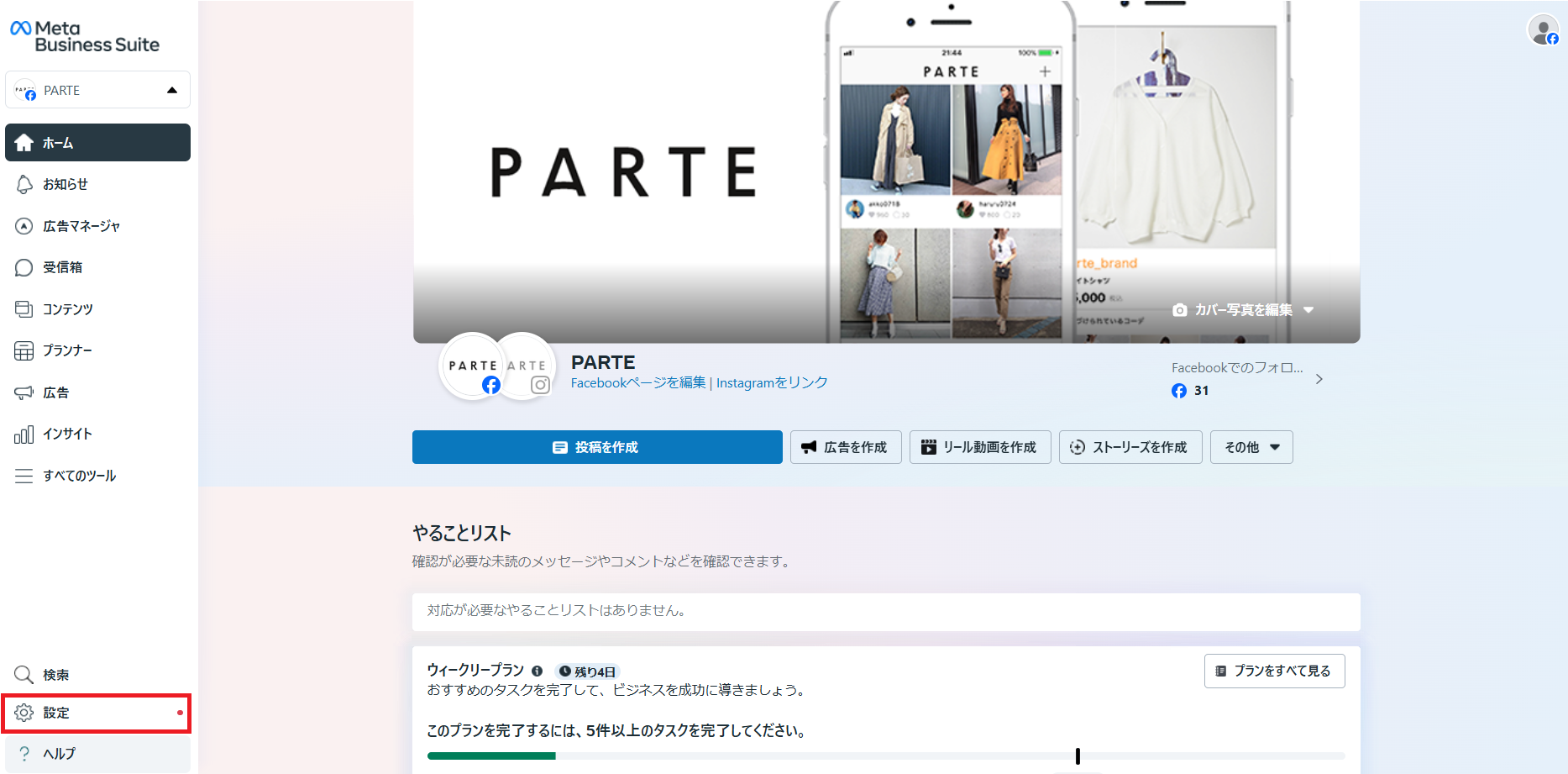
Task: Click the cover photo image
Action: 886,171
